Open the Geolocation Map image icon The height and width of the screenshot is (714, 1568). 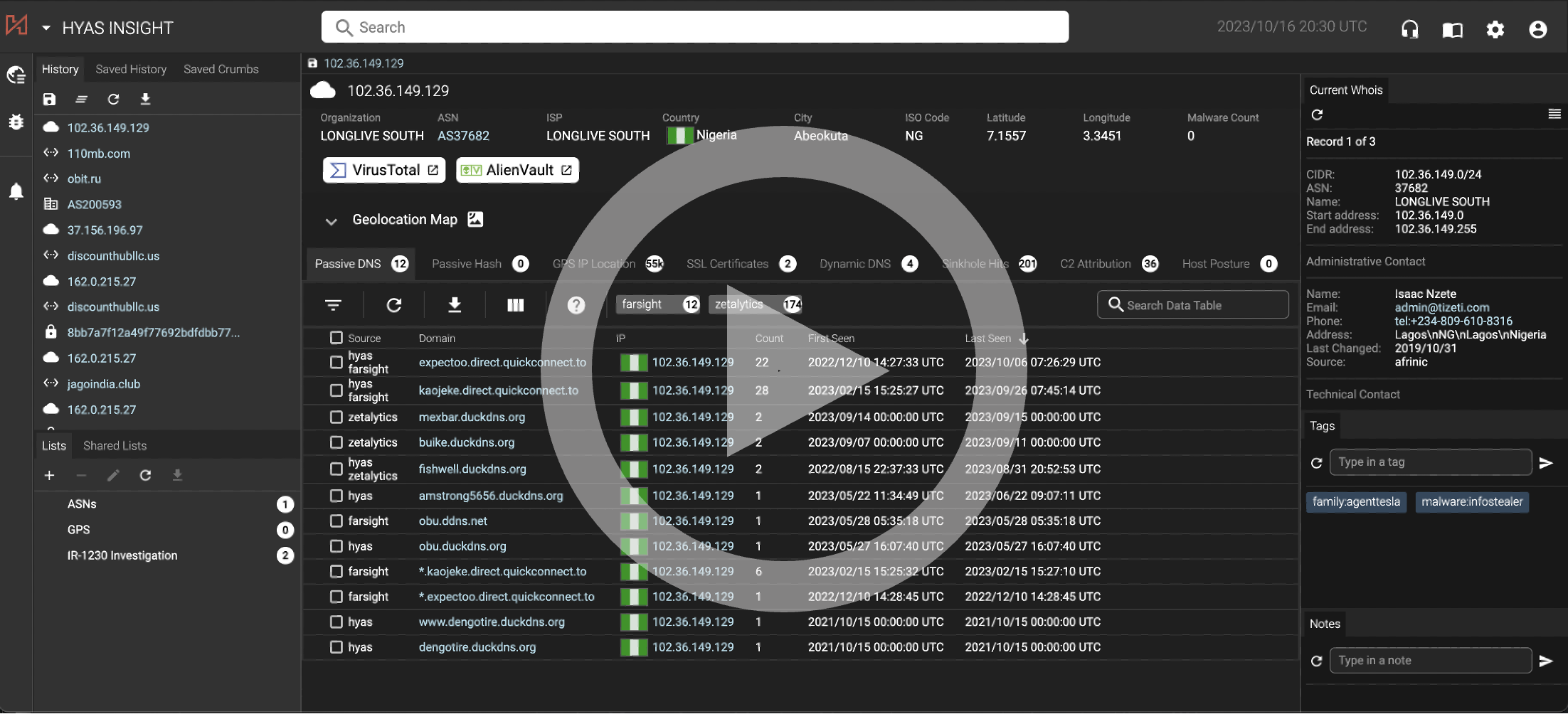tap(475, 220)
